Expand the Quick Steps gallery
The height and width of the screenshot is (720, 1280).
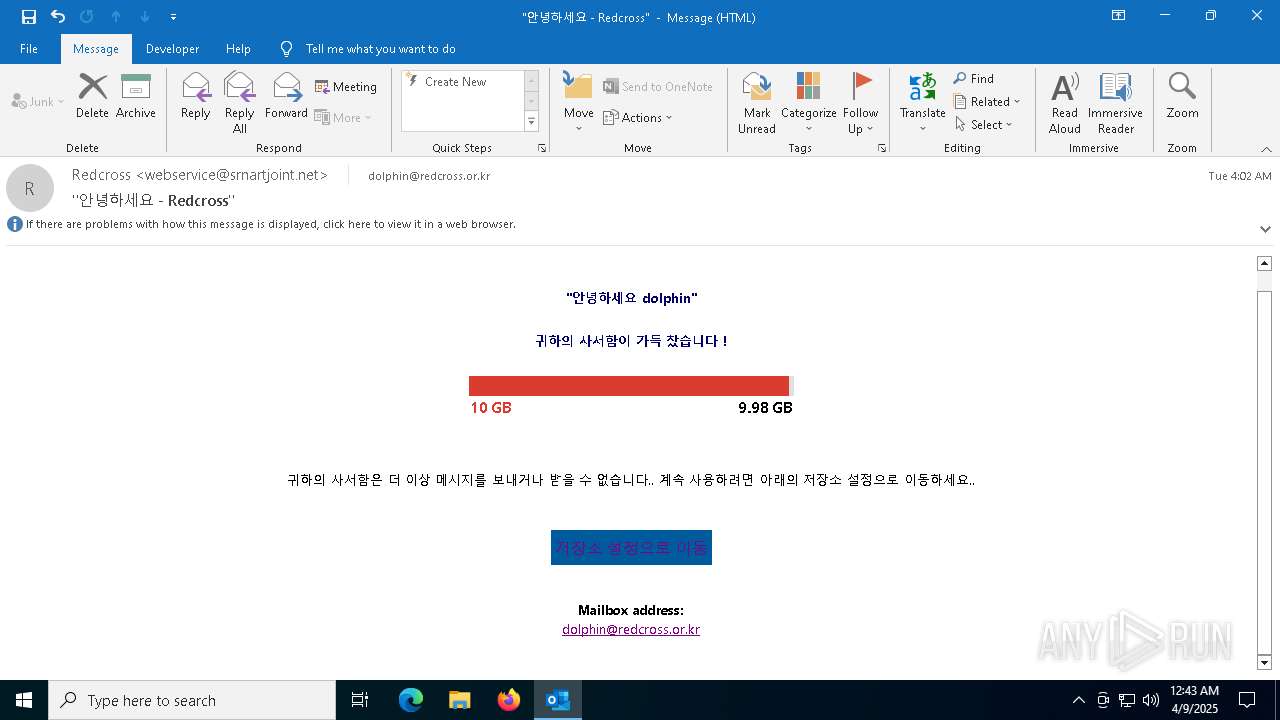[x=532, y=122]
